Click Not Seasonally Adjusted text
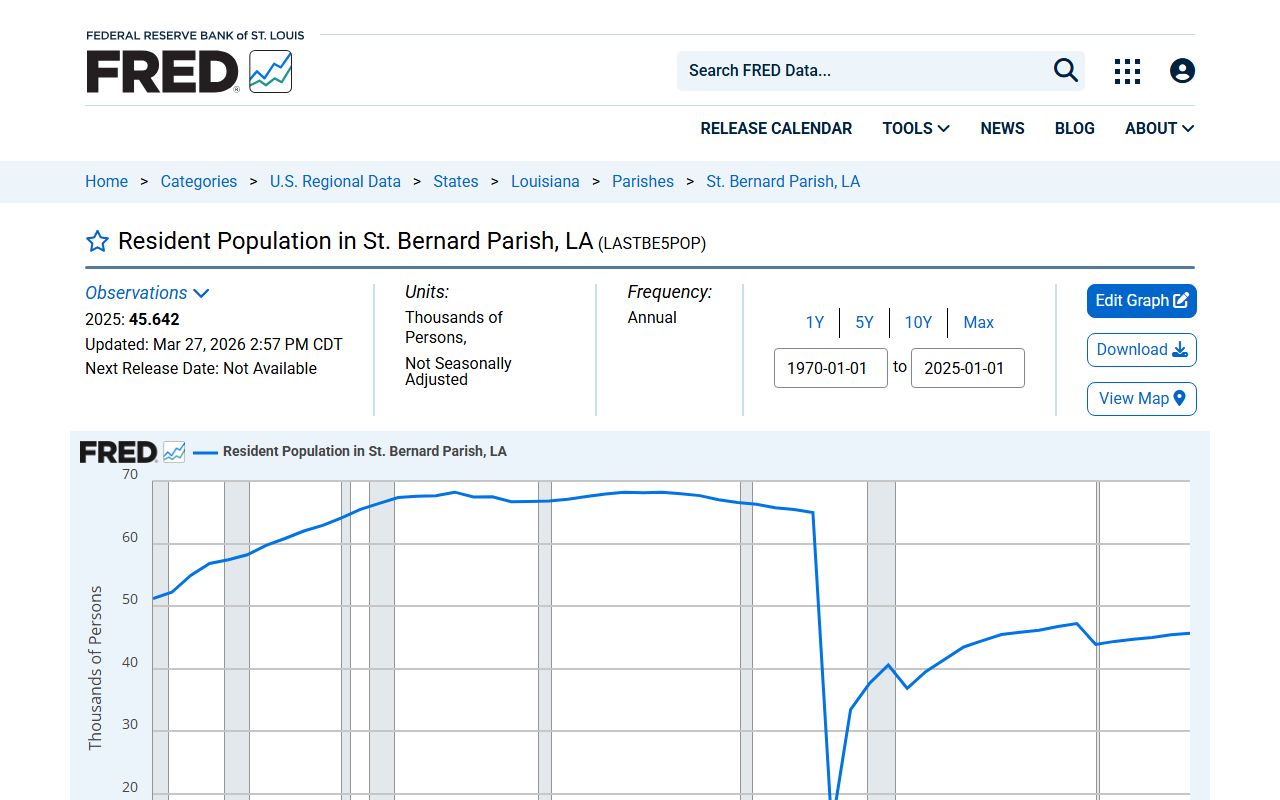Image resolution: width=1280 pixels, height=800 pixels. 458,371
